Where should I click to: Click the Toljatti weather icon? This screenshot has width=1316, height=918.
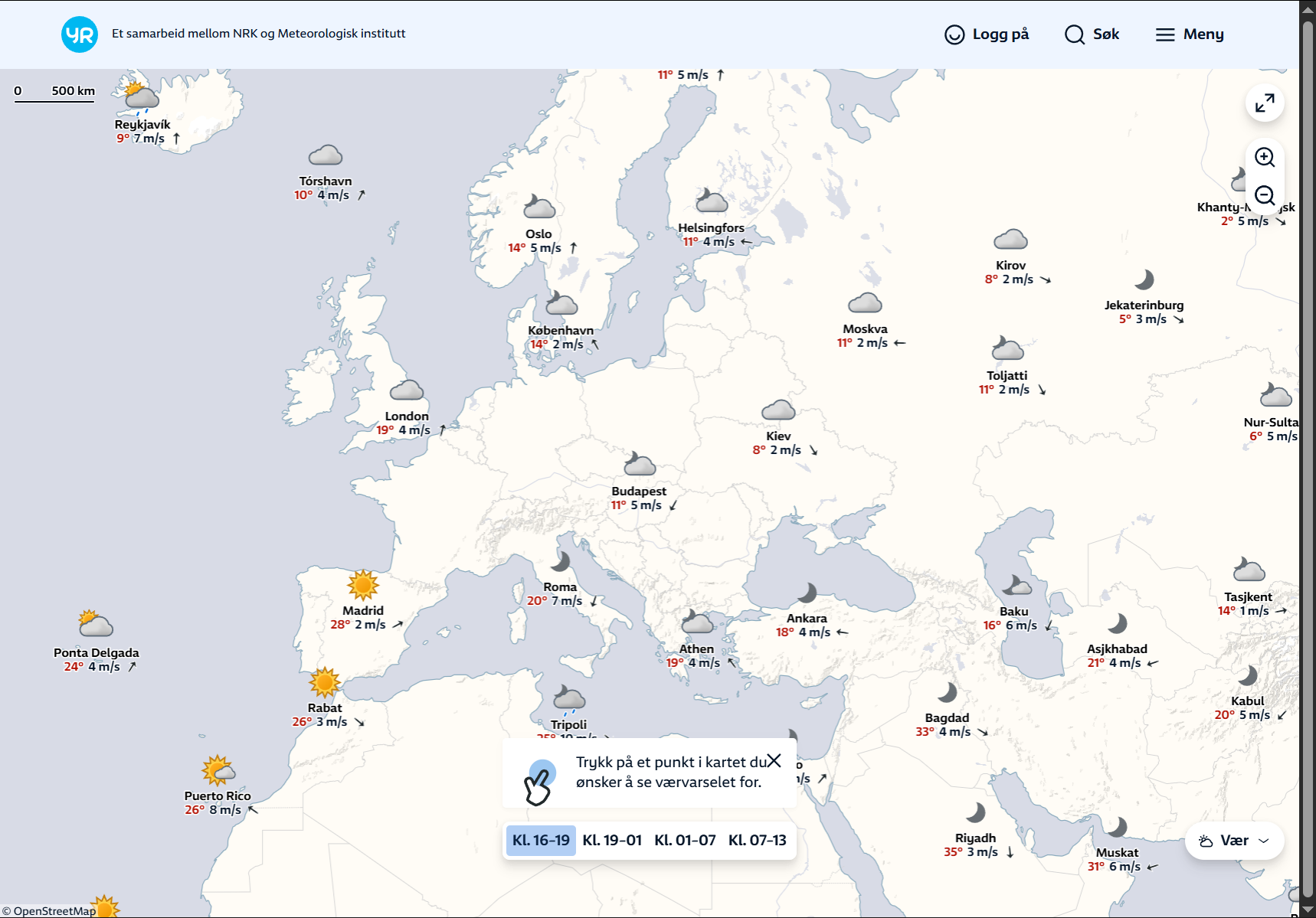click(x=1007, y=348)
